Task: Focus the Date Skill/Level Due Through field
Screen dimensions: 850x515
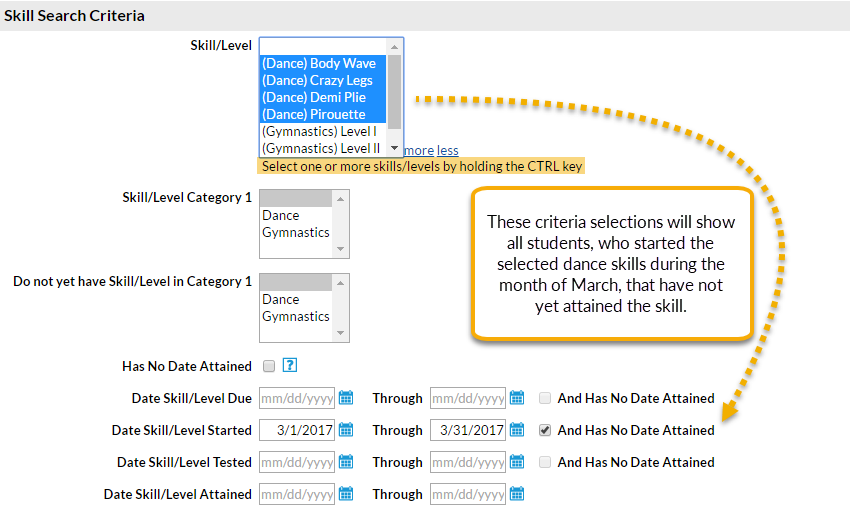Action: coord(468,398)
